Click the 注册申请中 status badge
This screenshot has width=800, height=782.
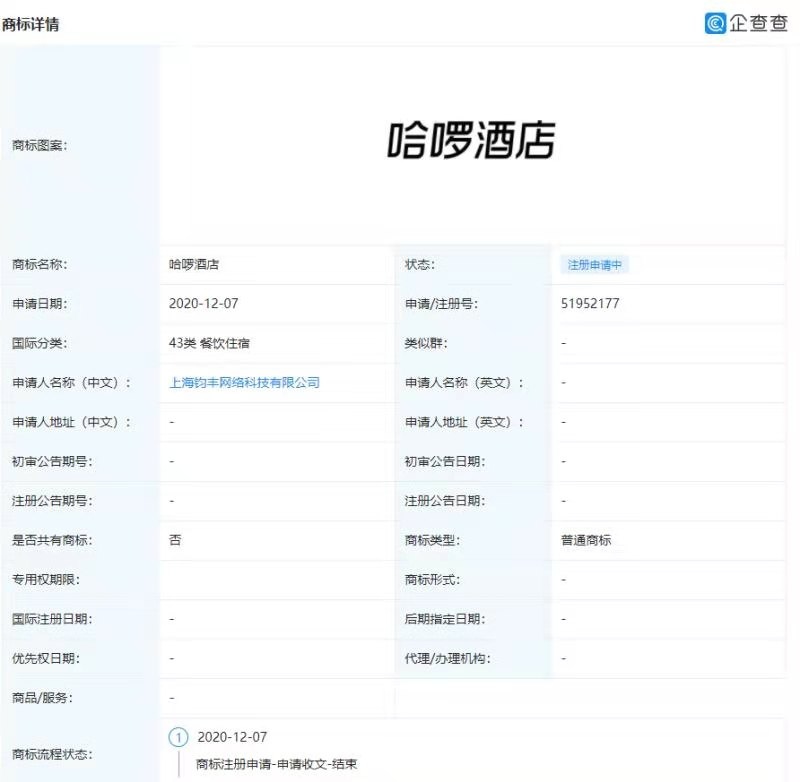click(x=594, y=265)
